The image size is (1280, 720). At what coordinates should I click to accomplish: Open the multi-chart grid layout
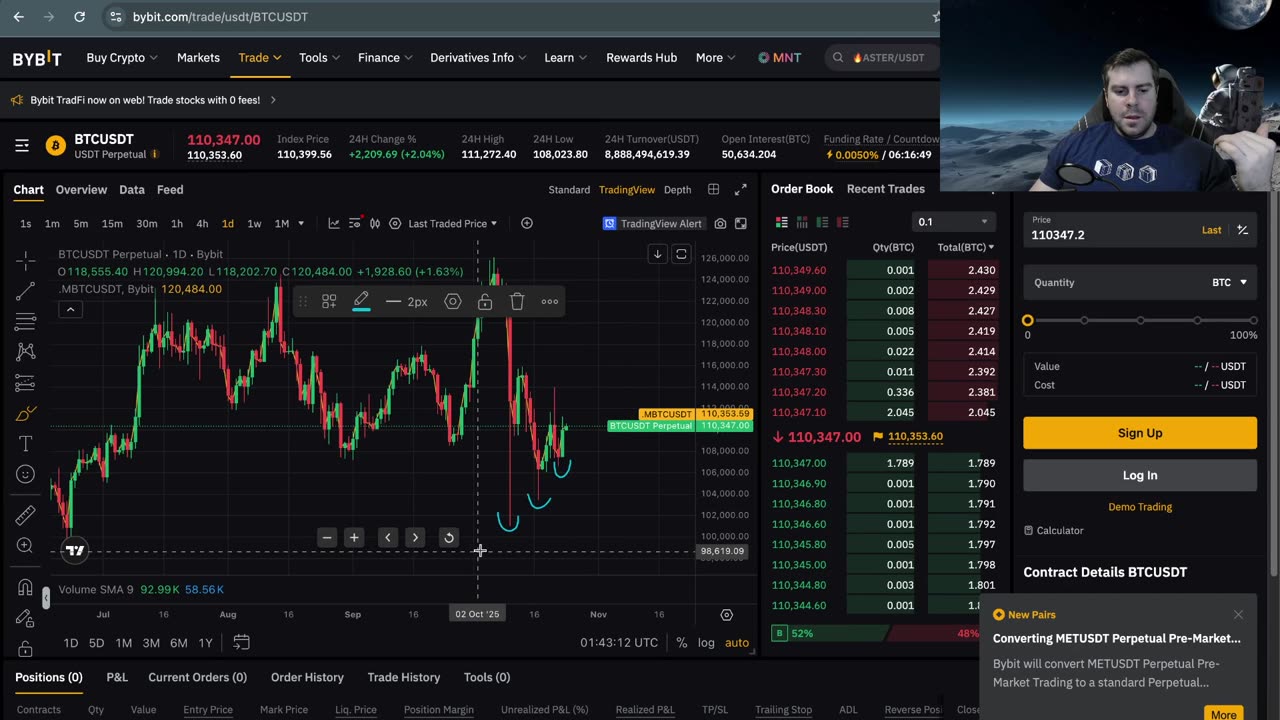[713, 190]
